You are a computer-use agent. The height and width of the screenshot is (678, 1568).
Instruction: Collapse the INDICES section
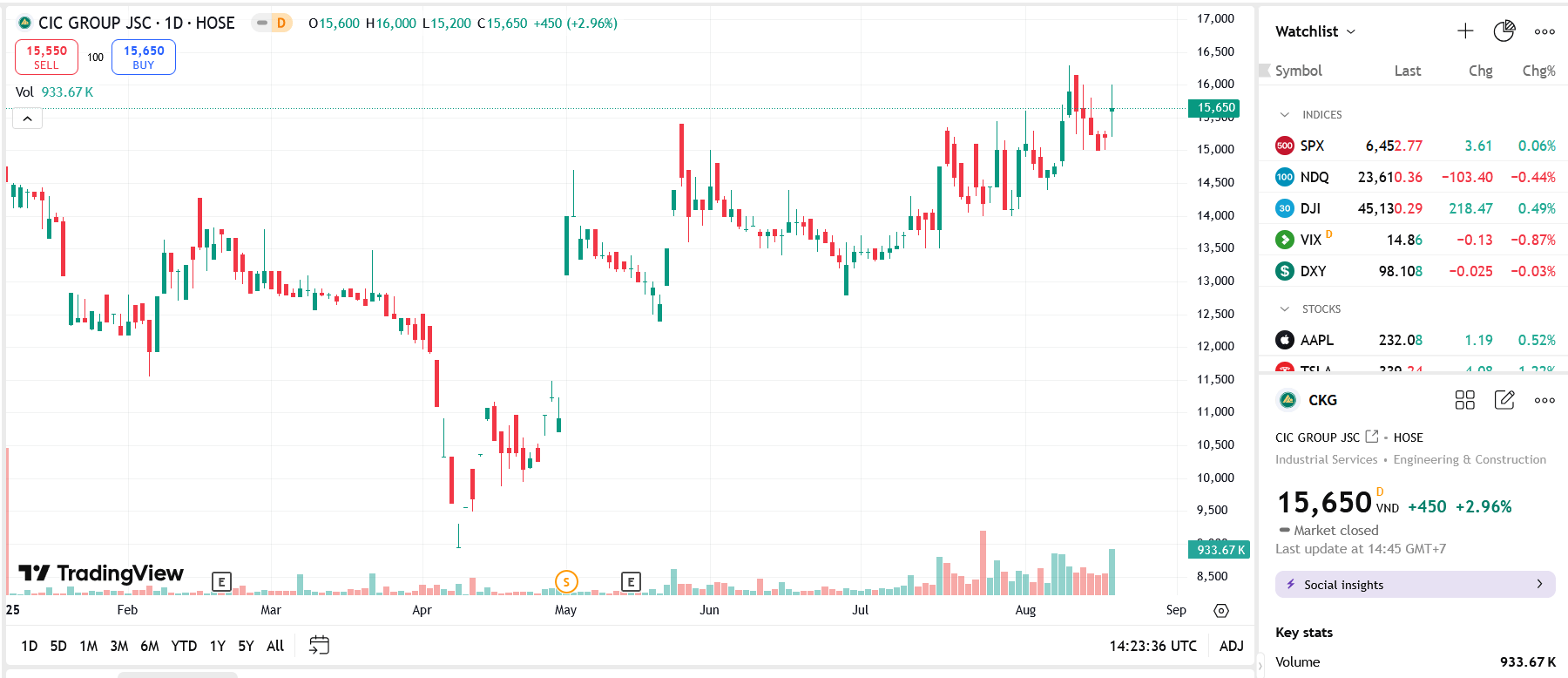(x=1284, y=114)
